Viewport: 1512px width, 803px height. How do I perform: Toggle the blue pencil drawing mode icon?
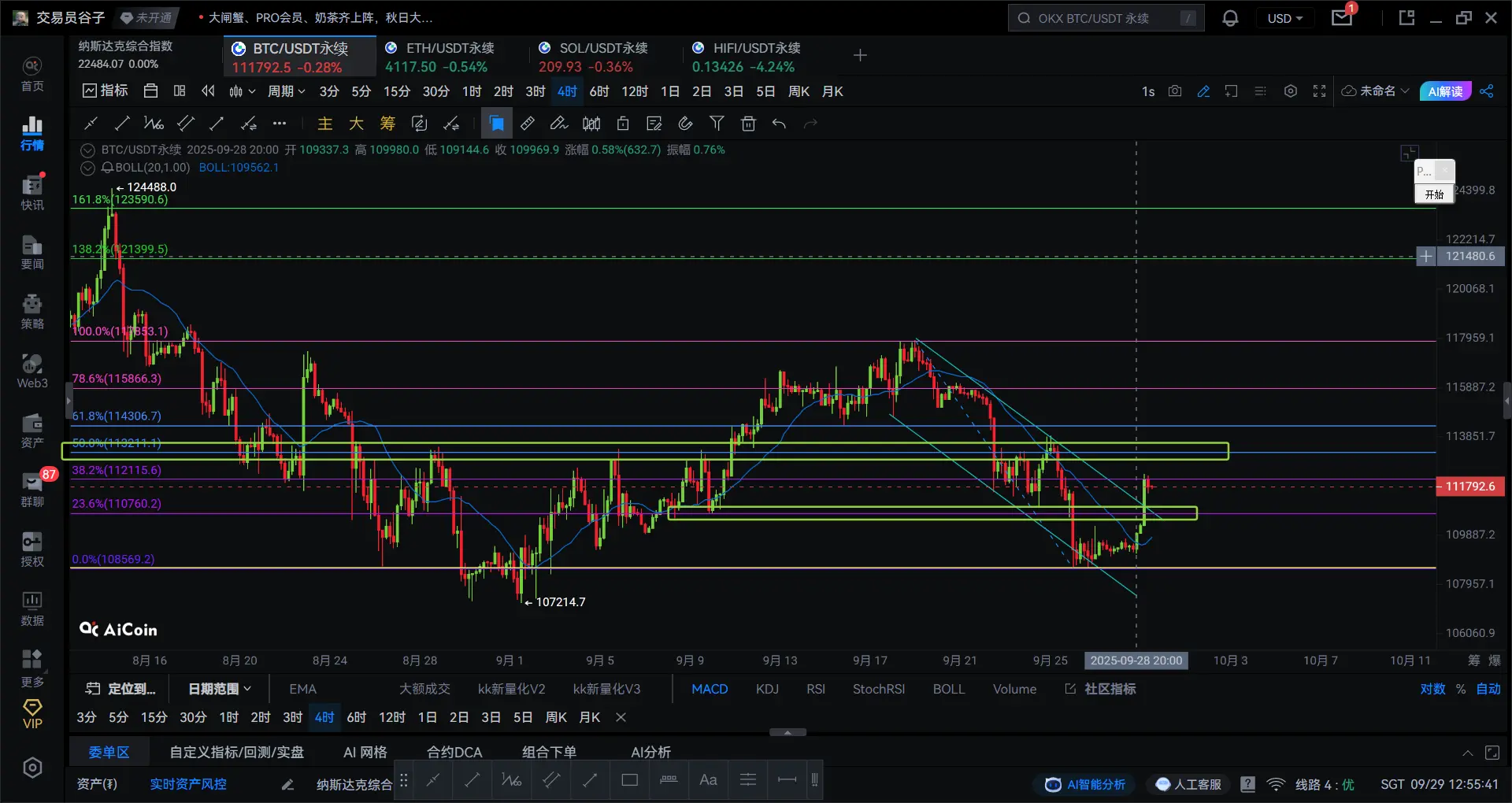click(x=1203, y=91)
